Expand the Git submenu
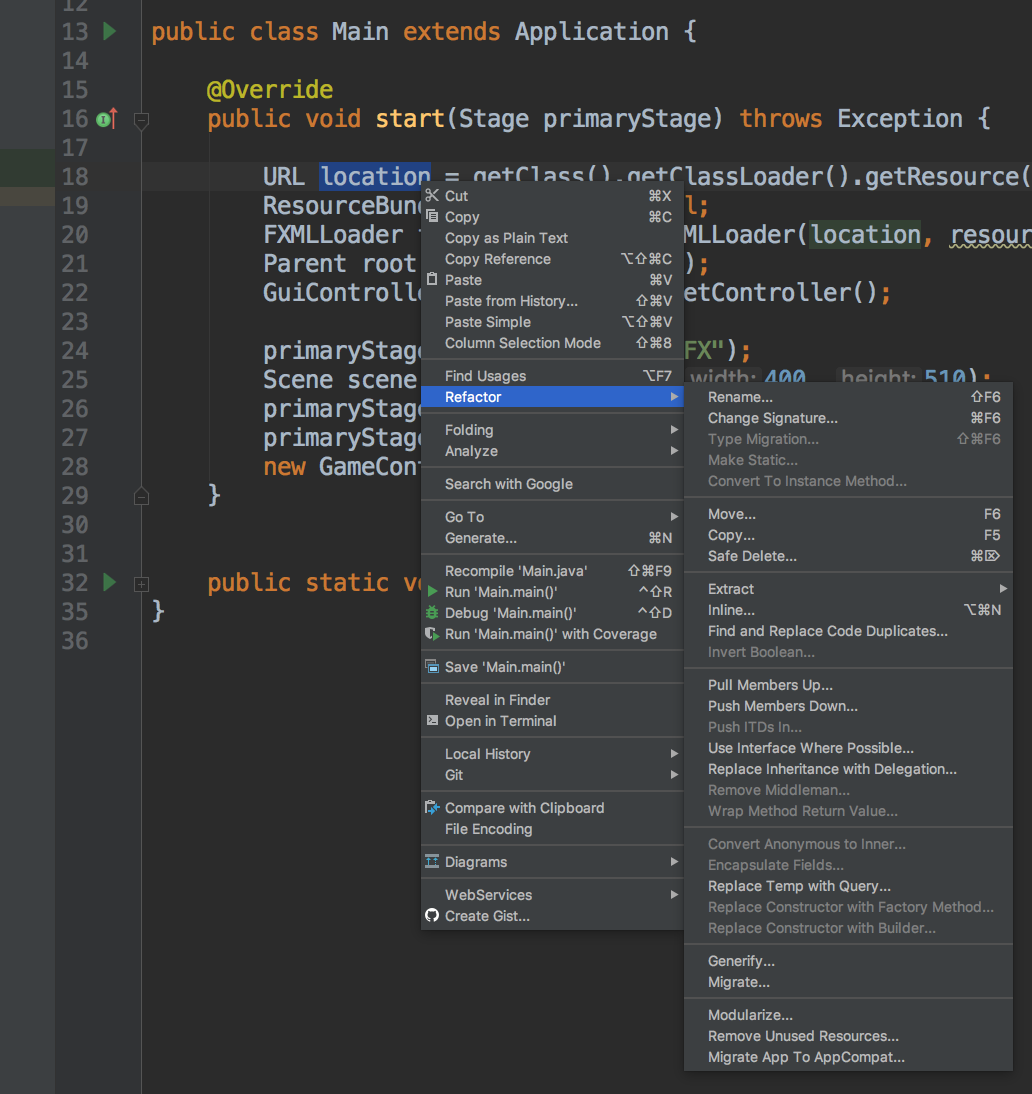Viewport: 1032px width, 1094px height. (x=552, y=774)
